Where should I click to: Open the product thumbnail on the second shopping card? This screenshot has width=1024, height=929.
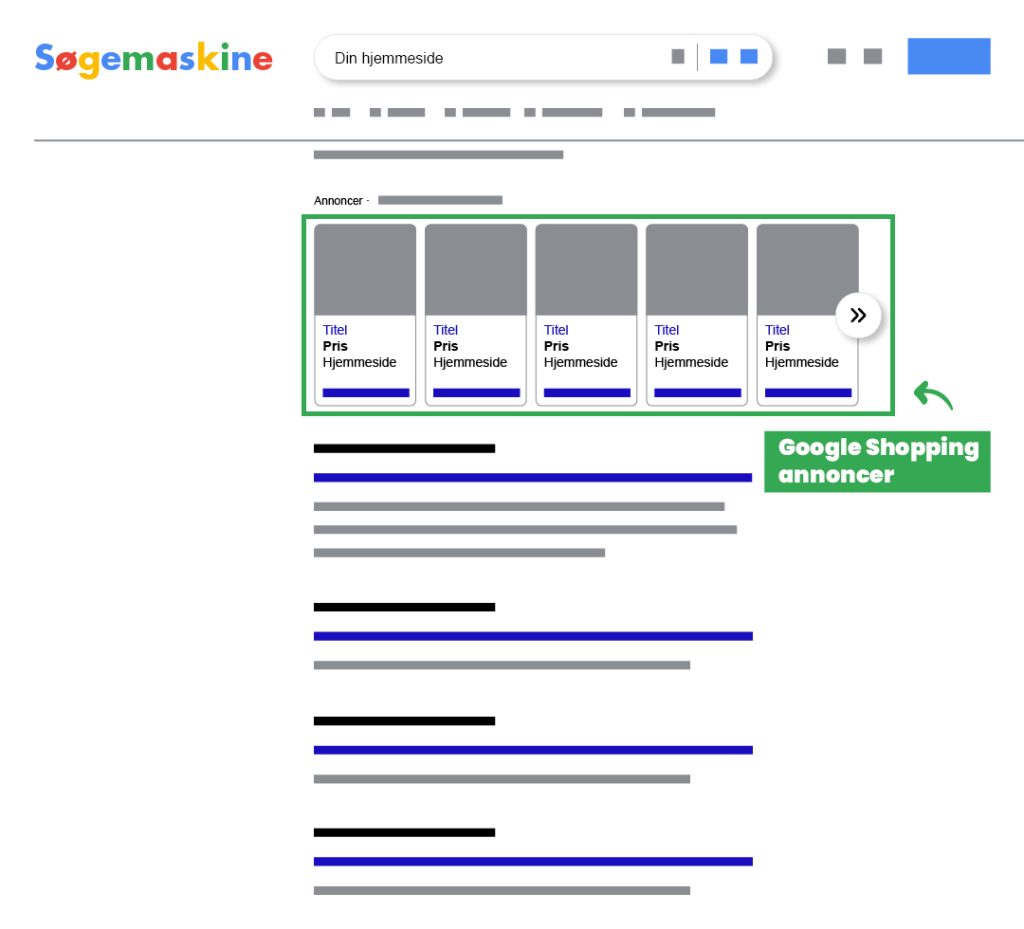(x=475, y=267)
